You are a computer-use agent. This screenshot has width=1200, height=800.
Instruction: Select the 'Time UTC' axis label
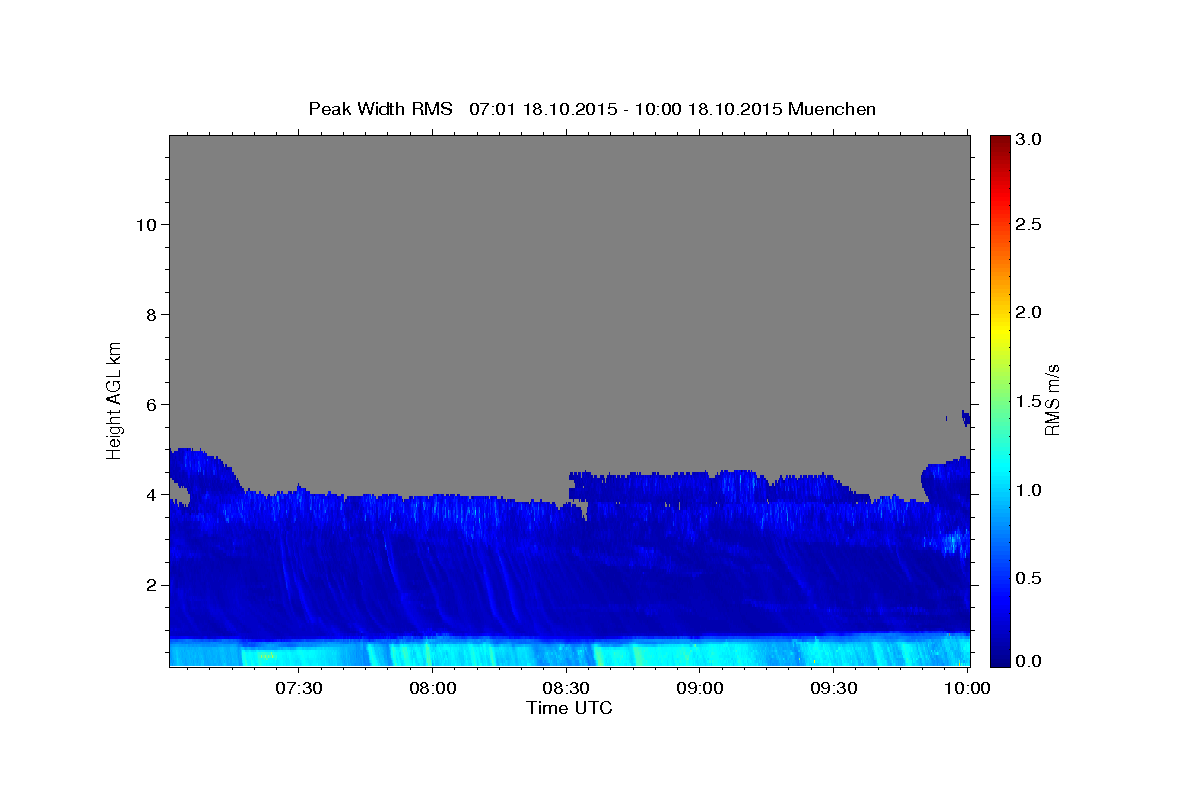pyautogui.click(x=569, y=708)
